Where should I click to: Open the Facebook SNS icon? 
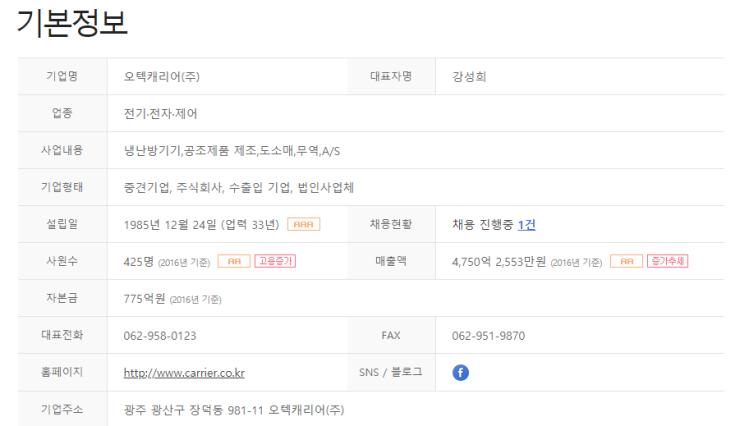460,372
